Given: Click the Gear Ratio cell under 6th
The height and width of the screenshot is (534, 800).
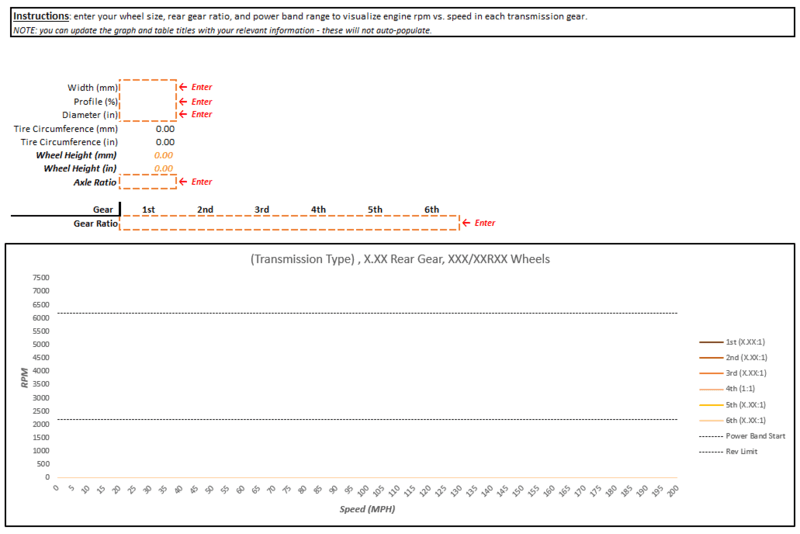Looking at the screenshot, I should click(x=431, y=224).
